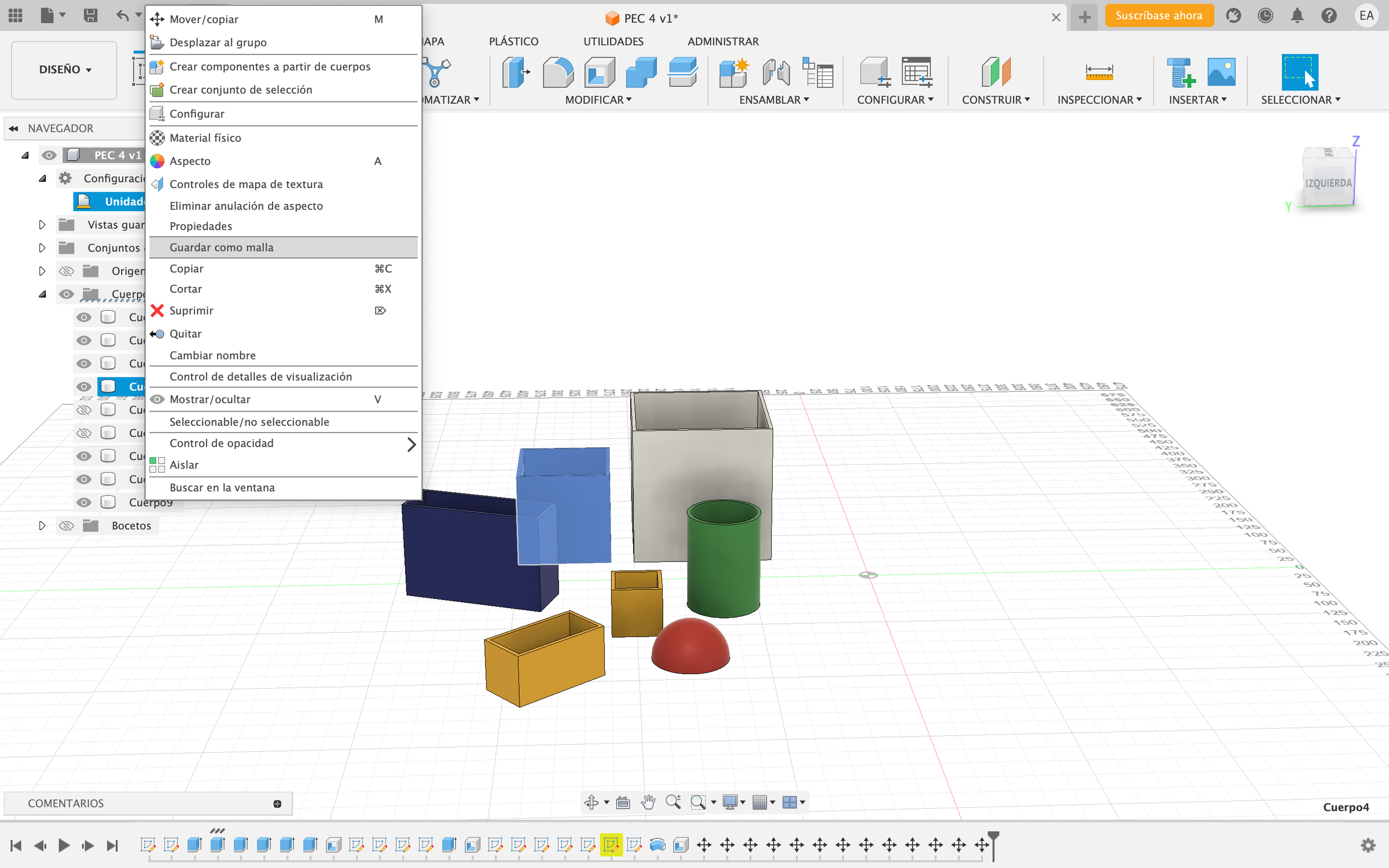Toggle eye icon of first body under Cuerpos
Viewport: 1389px width, 868px height.
(x=84, y=317)
